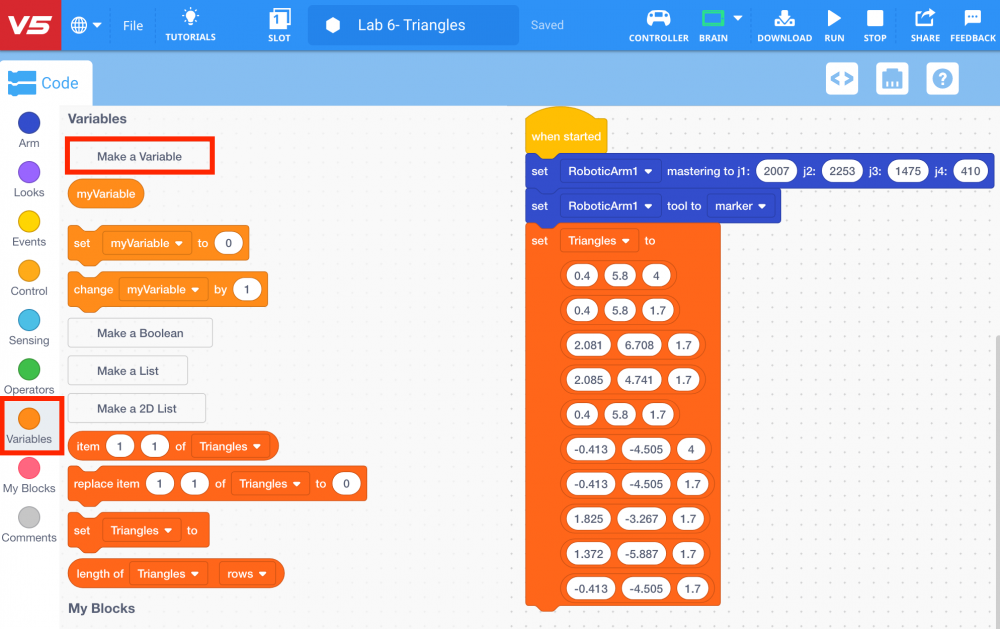Rename the project title Lab 6- Triangles
The image size is (1000, 629).
(x=412, y=25)
